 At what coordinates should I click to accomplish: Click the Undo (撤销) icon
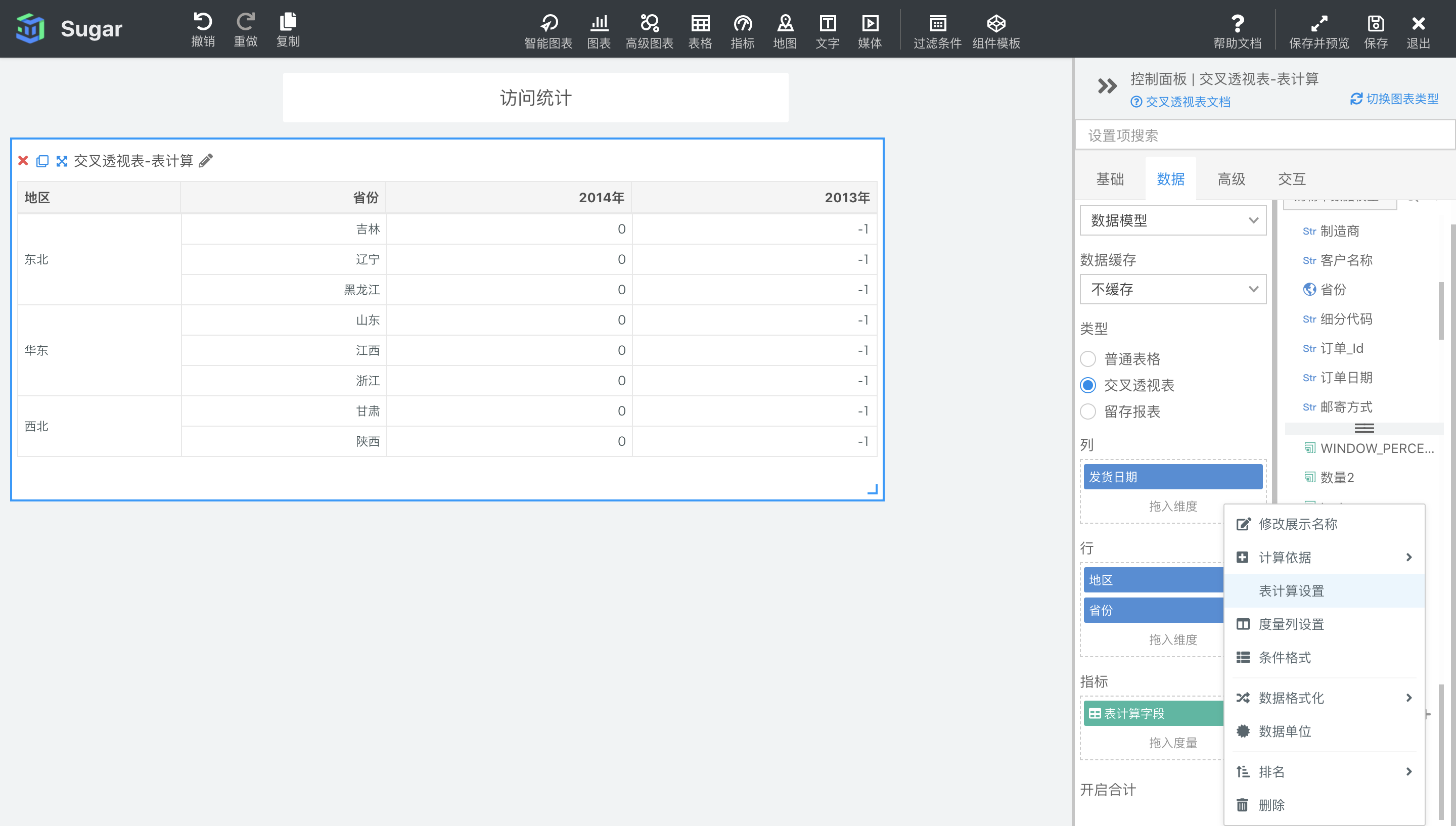203,29
